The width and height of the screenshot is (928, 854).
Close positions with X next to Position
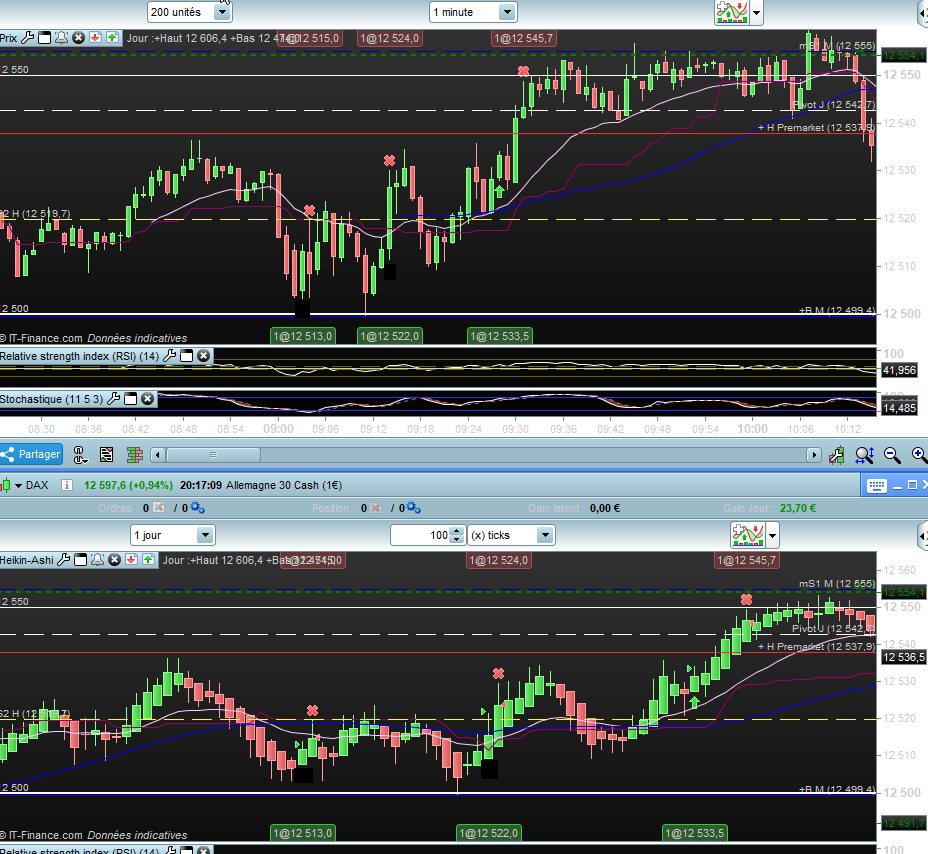coord(375,508)
